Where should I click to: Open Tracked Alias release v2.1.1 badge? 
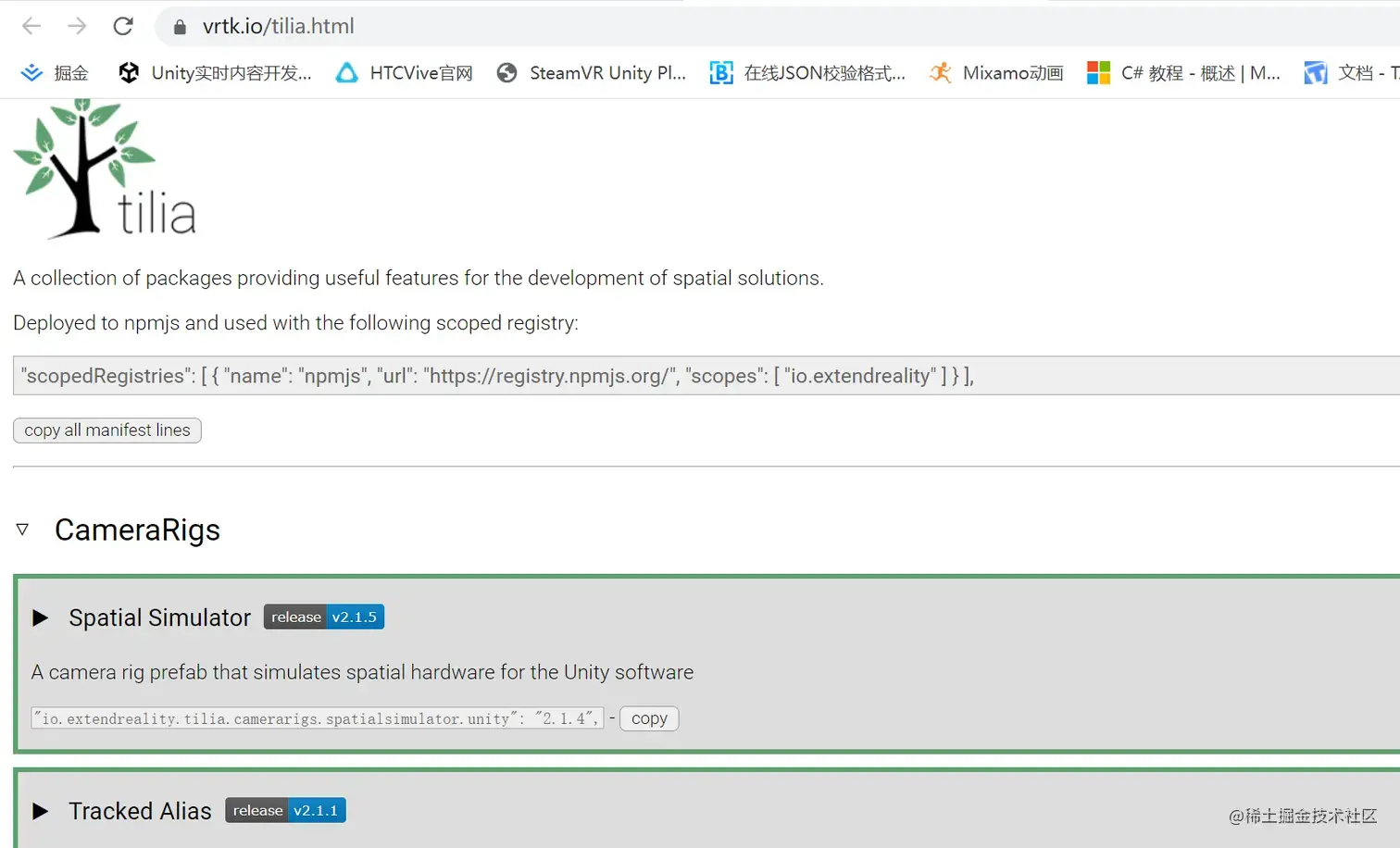click(285, 810)
